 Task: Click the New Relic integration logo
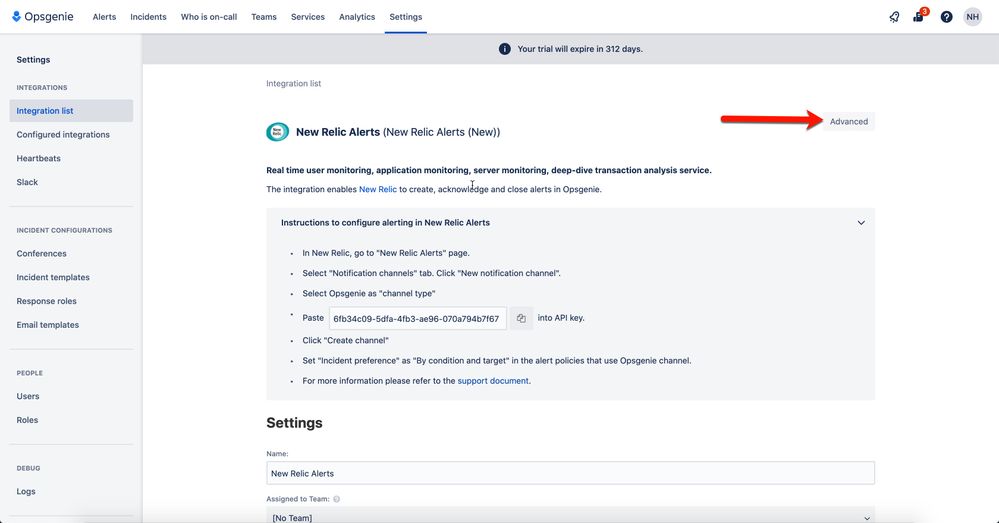(x=277, y=132)
